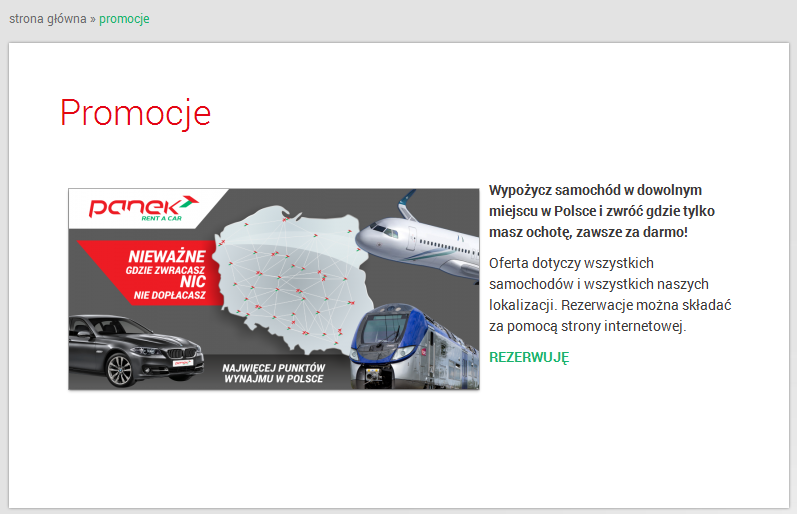Select the 'Promocje' page heading
Screen dimensions: 797x514
pyautogui.click(x=135, y=113)
